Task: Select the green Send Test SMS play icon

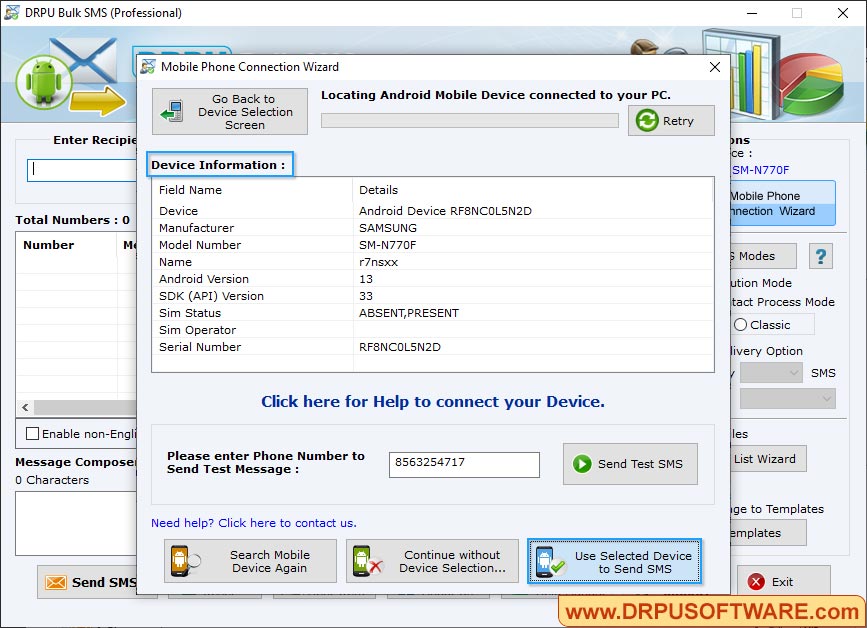Action: tap(583, 463)
